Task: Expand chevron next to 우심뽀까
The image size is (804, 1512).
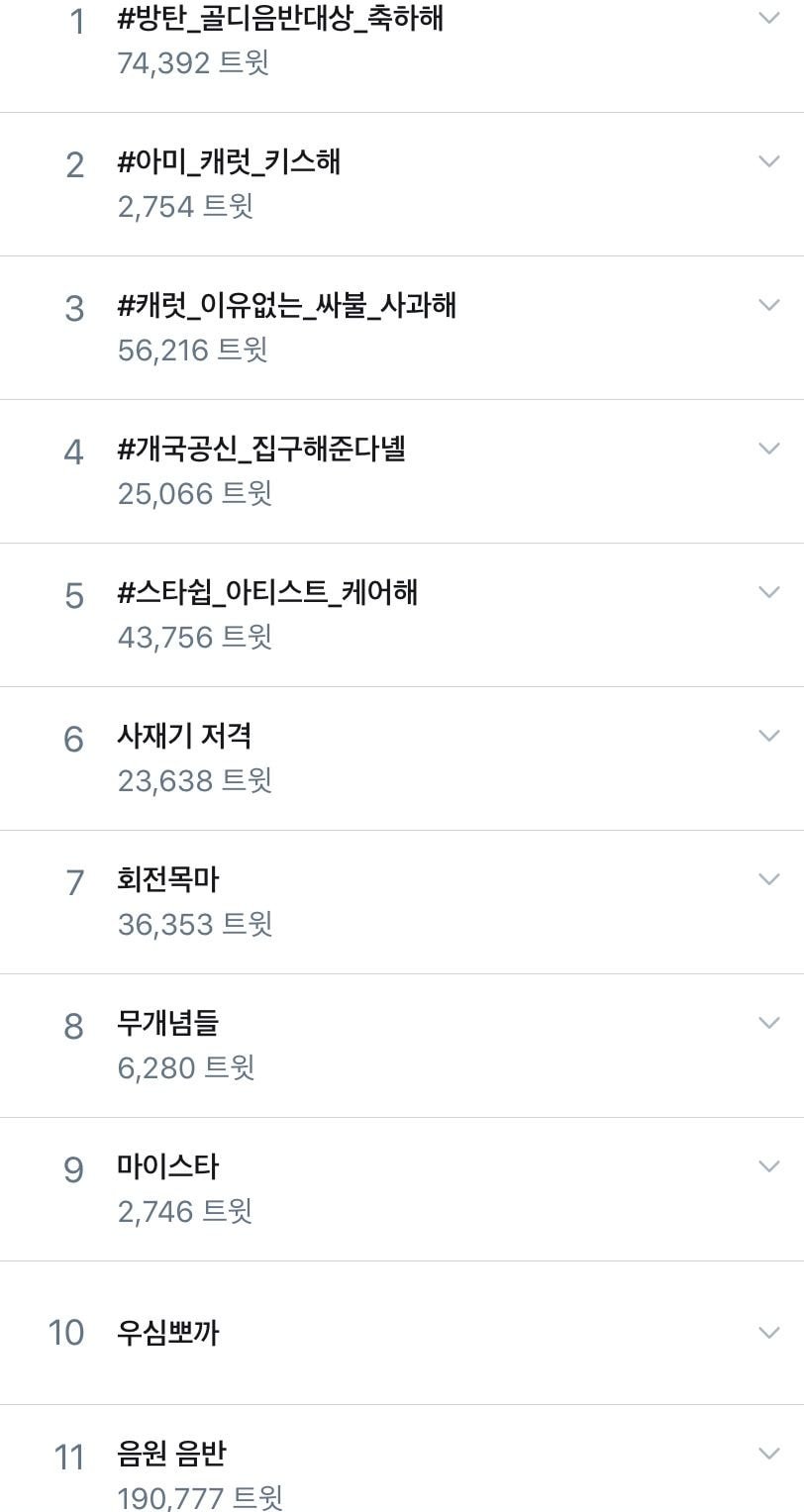Action: pyautogui.click(x=768, y=1332)
